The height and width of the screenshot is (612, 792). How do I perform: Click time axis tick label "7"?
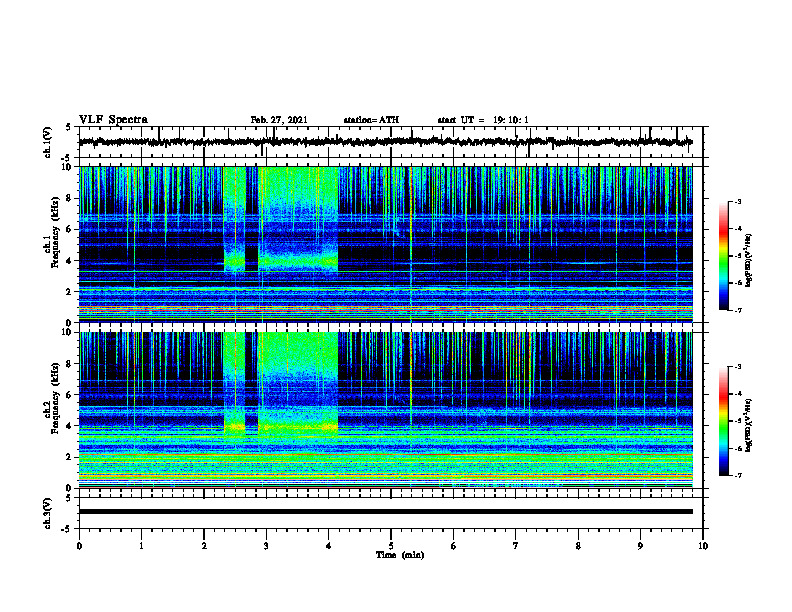tap(516, 546)
